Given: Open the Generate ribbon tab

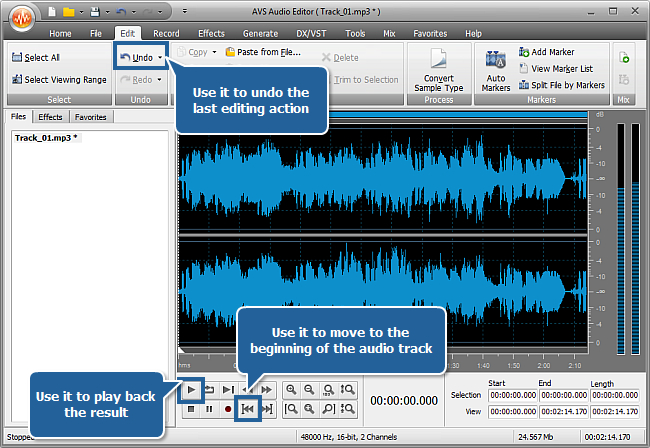Looking at the screenshot, I should click(260, 34).
